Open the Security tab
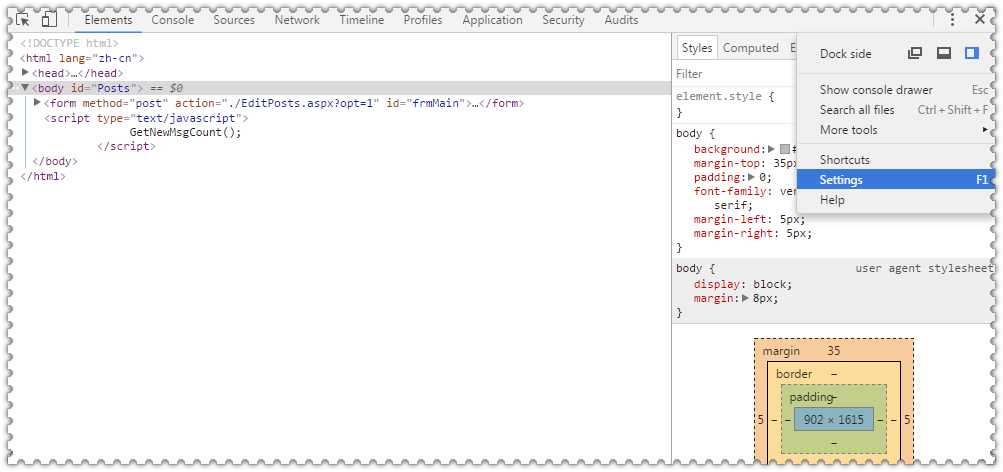The width and height of the screenshot is (1003, 472). click(564, 20)
